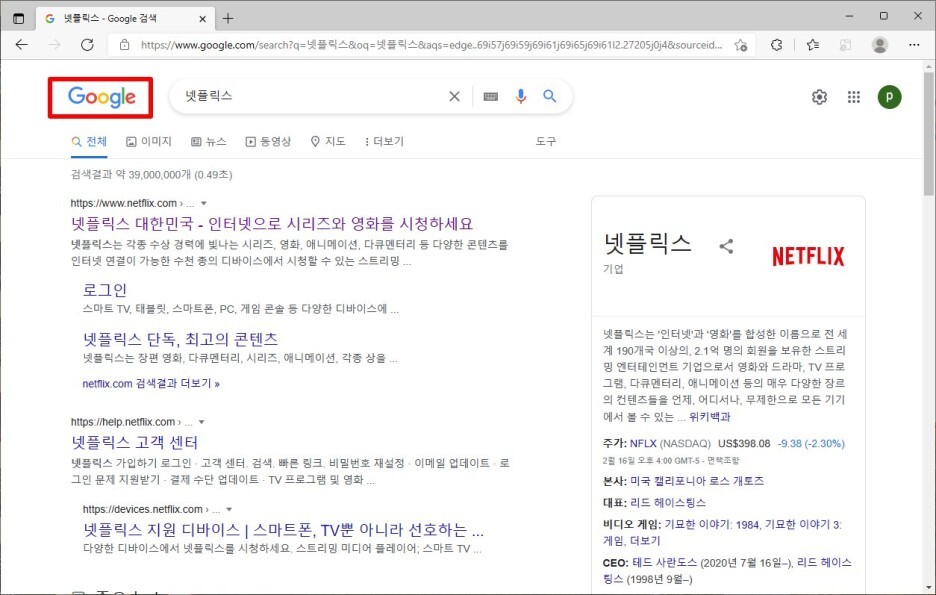Image resolution: width=936 pixels, height=595 pixels.
Task: Open 넷플릭스 지원 디바이스 result
Action: click(x=284, y=530)
